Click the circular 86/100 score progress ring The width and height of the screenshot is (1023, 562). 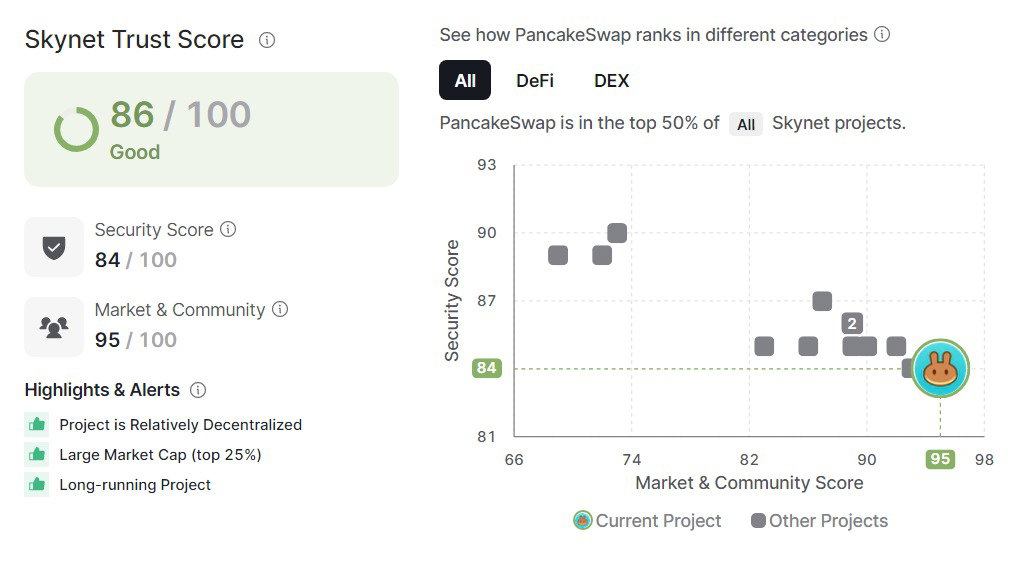pyautogui.click(x=76, y=129)
